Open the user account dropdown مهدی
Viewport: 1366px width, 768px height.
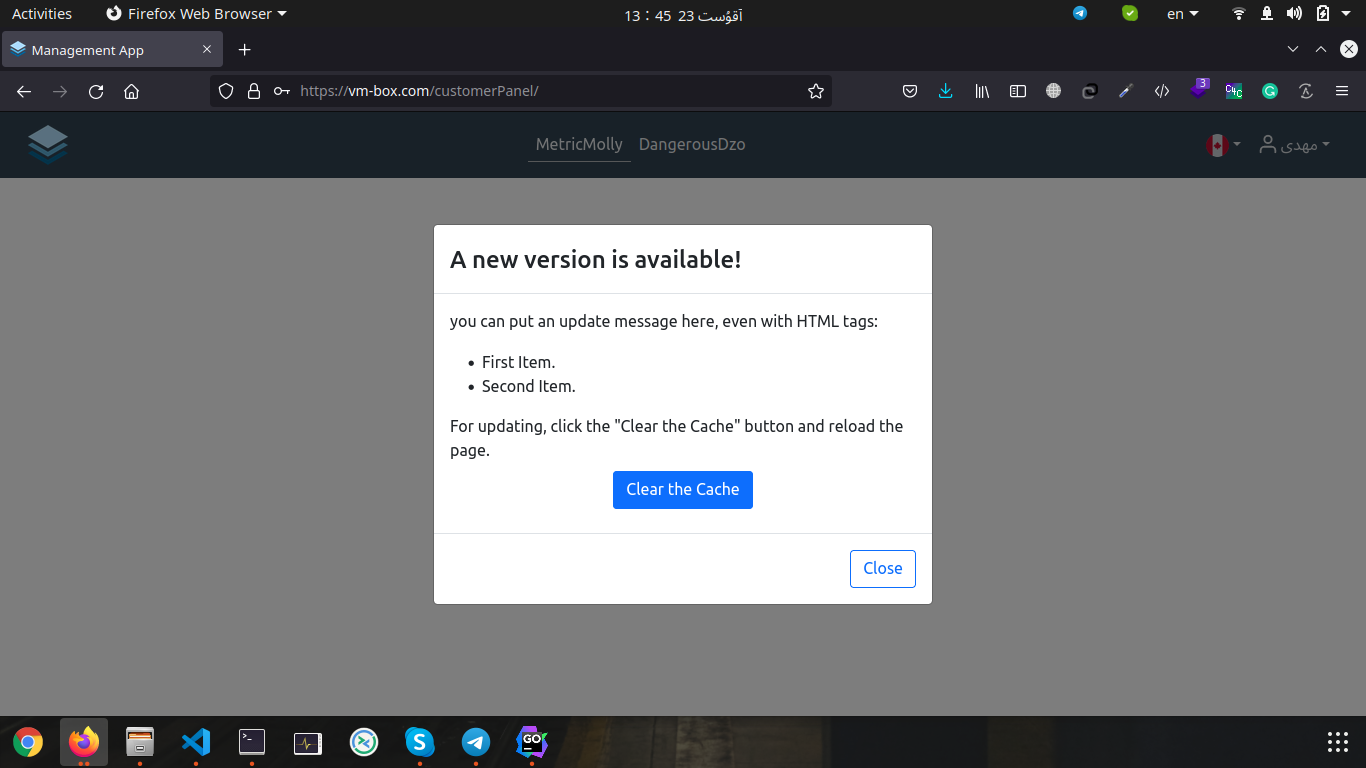tap(1294, 145)
